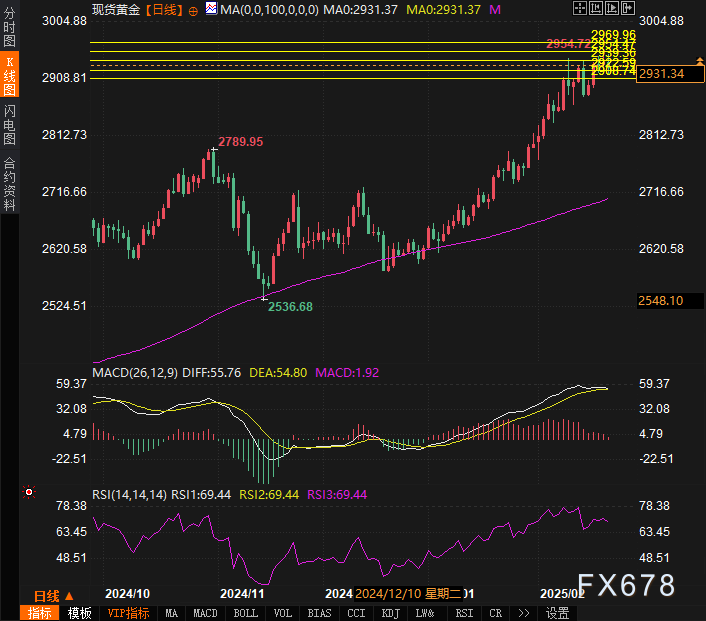The width and height of the screenshot is (706, 621).
Task: Open the MACD(26,12,9) parameter label
Action: [x=135, y=372]
